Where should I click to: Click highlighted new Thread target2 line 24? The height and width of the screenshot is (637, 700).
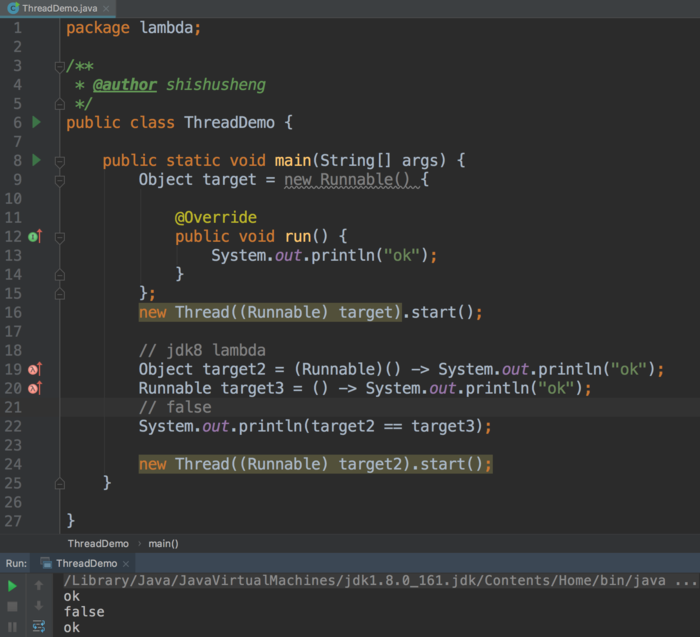pos(316,464)
